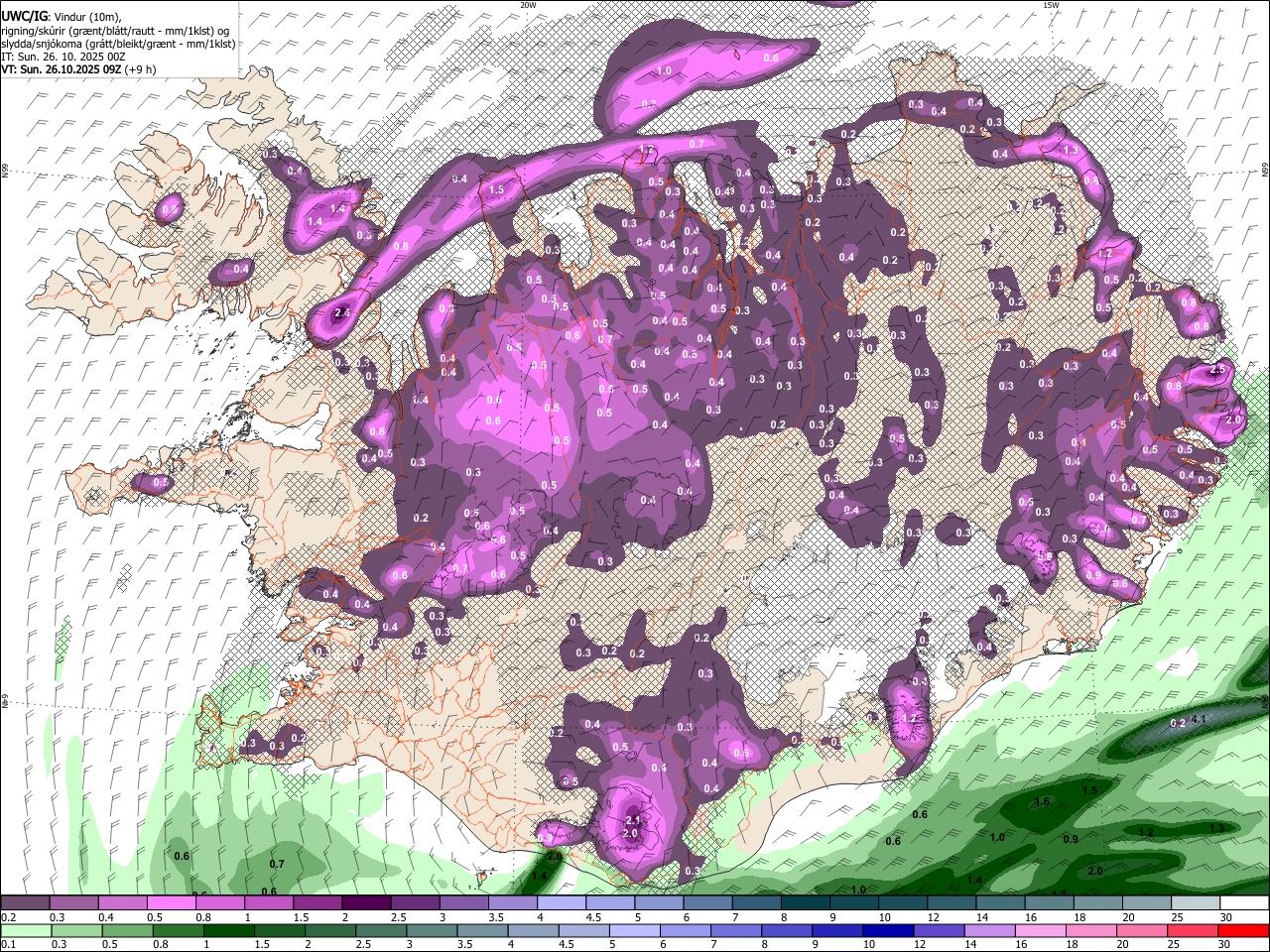Click the 2.1 snowfall value on south coast
1270x952 pixels.
[632, 820]
